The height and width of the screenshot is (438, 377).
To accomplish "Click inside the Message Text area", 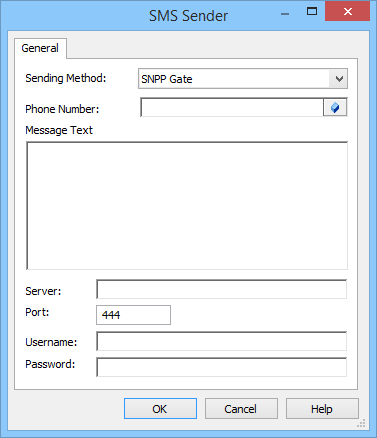I will click(x=187, y=206).
